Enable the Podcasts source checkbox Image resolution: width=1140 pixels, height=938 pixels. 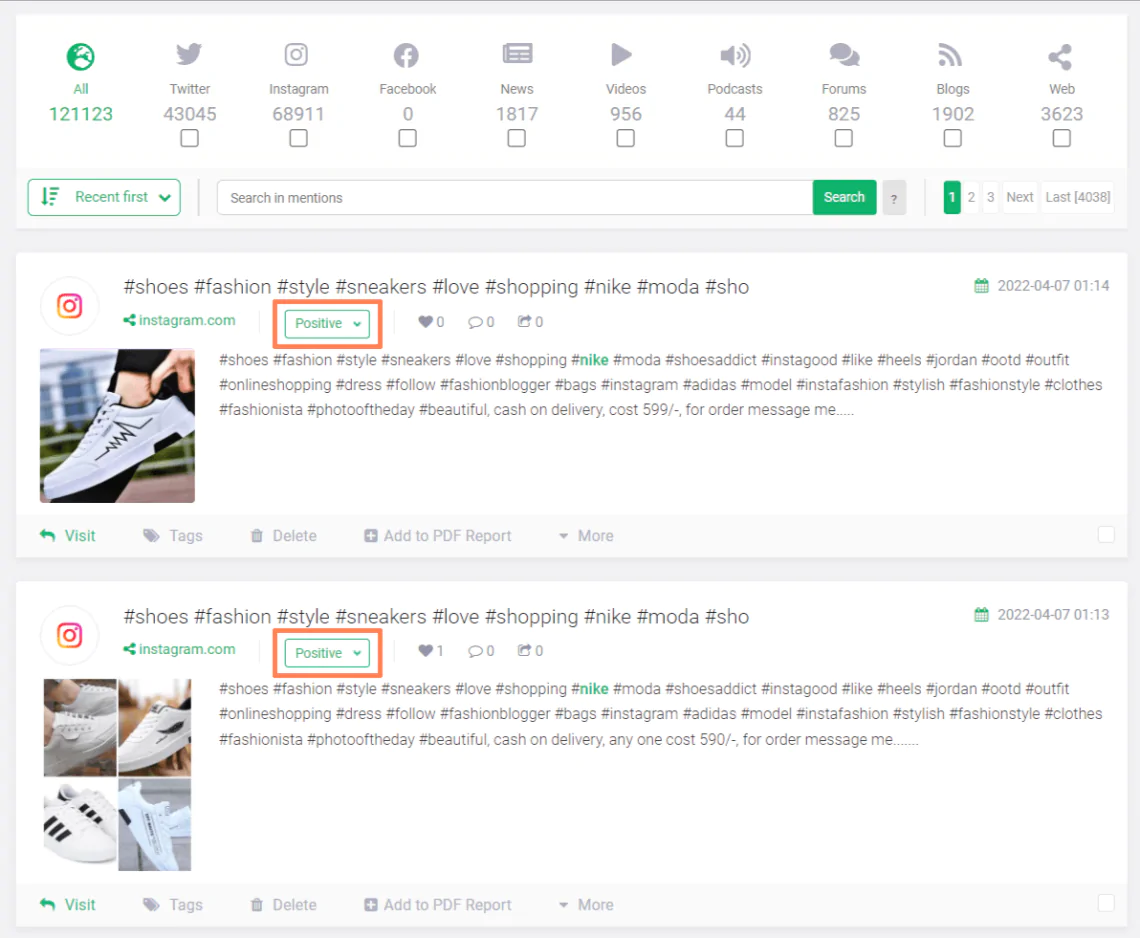[734, 138]
